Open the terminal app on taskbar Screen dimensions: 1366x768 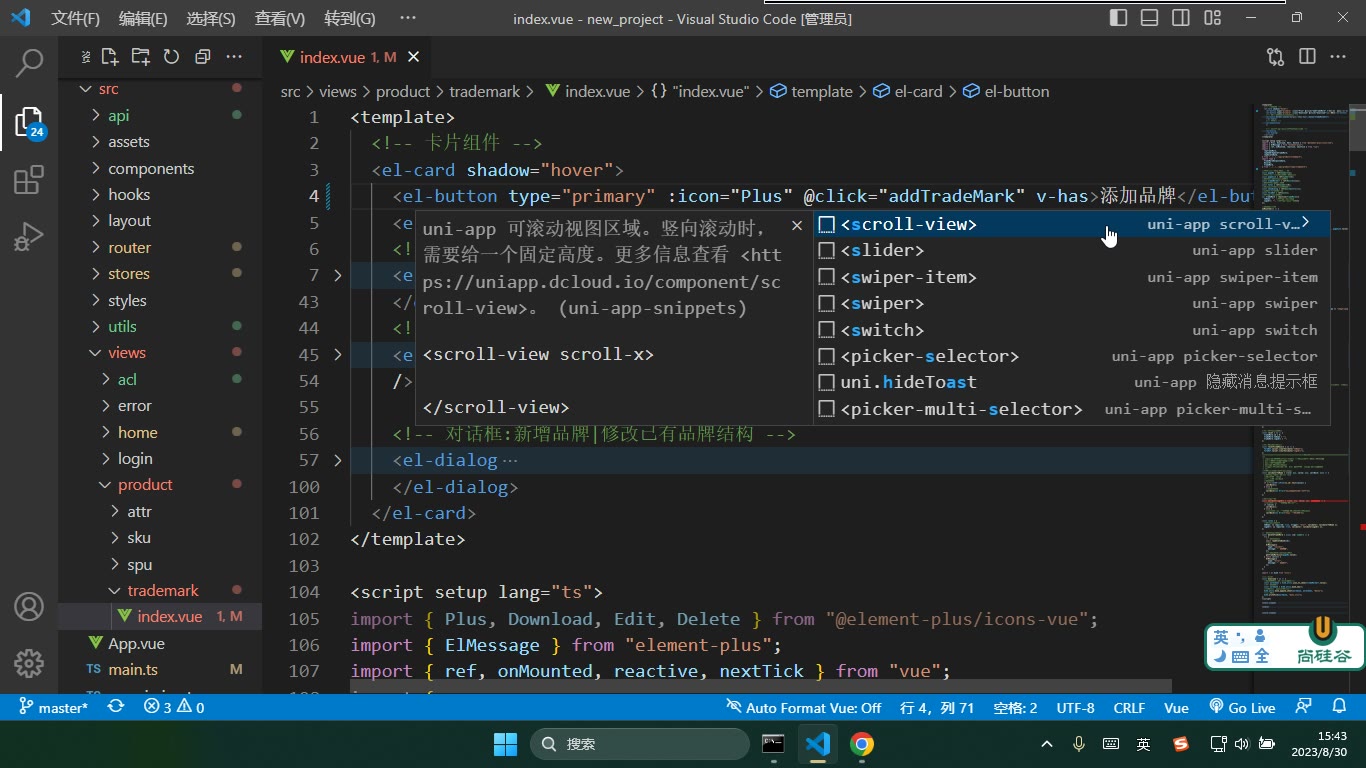click(x=773, y=744)
